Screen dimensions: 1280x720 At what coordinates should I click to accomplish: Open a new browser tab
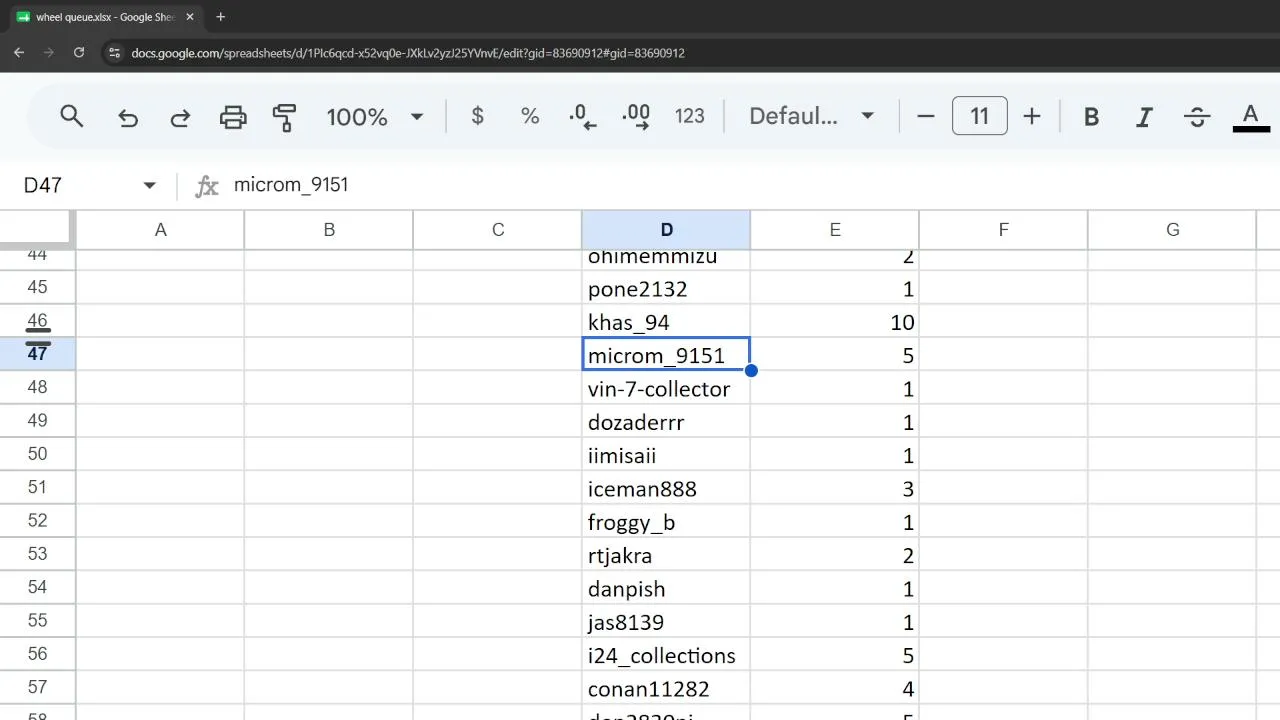[221, 17]
